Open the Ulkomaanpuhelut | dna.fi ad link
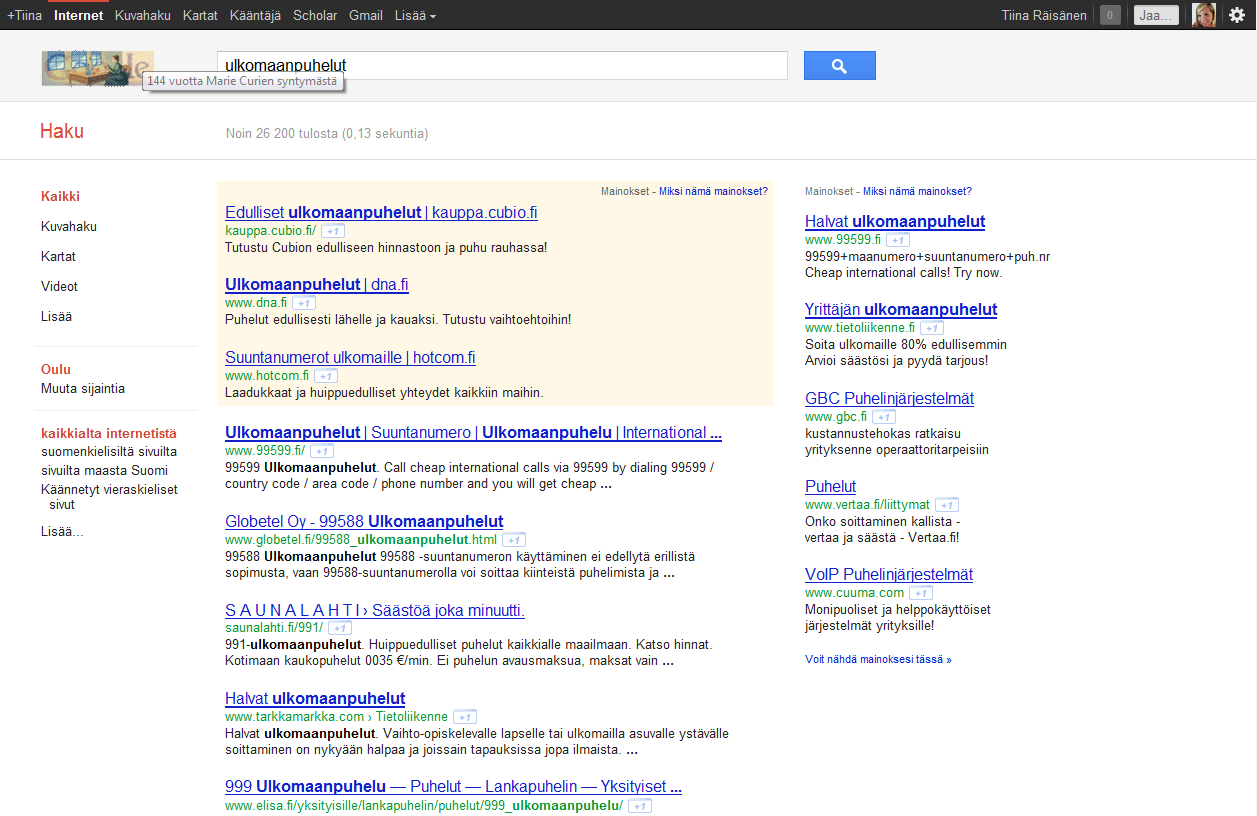1257x816 pixels. point(317,285)
